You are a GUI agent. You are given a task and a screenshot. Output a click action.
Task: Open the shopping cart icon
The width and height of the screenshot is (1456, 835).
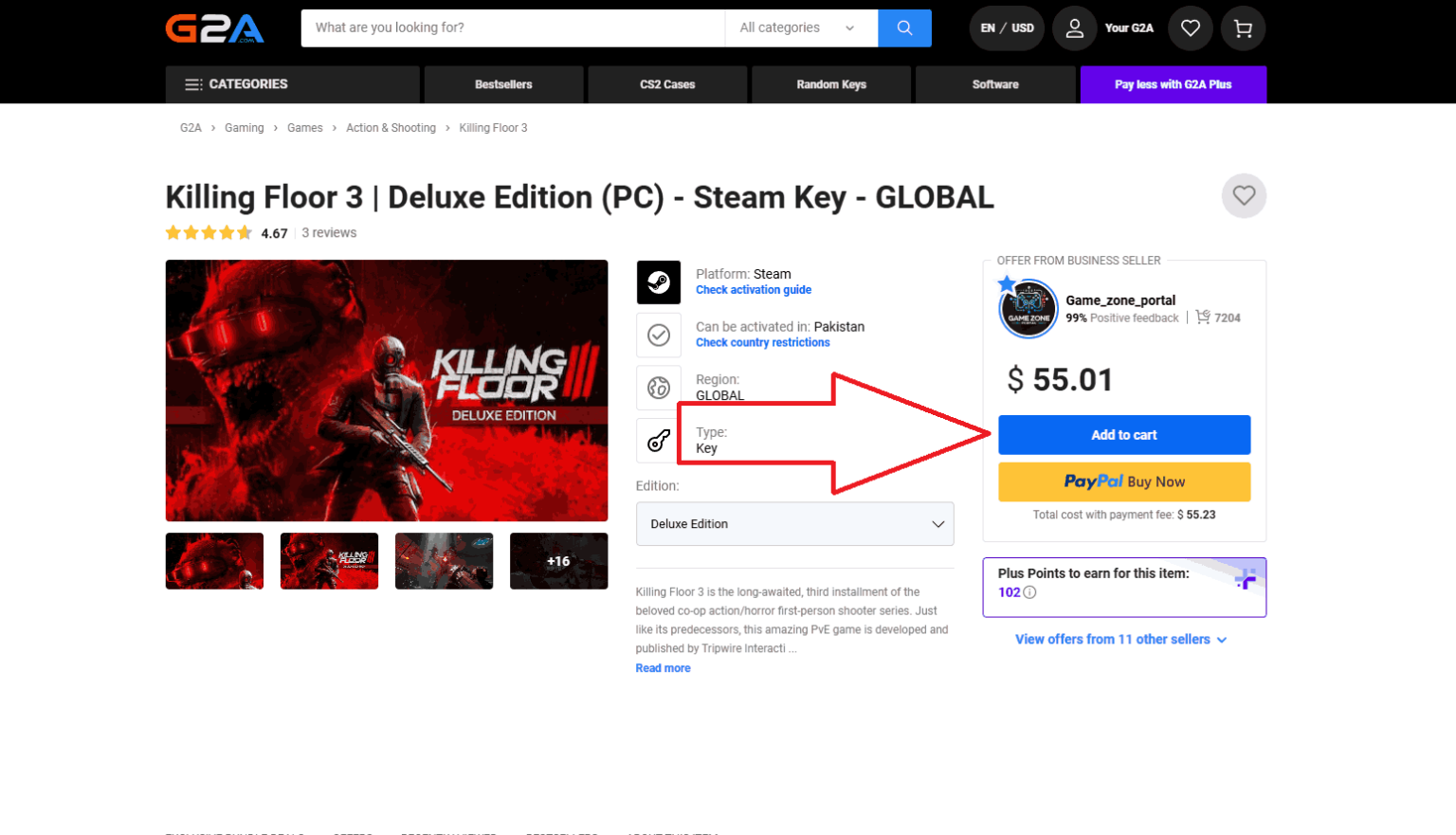pyautogui.click(x=1243, y=27)
